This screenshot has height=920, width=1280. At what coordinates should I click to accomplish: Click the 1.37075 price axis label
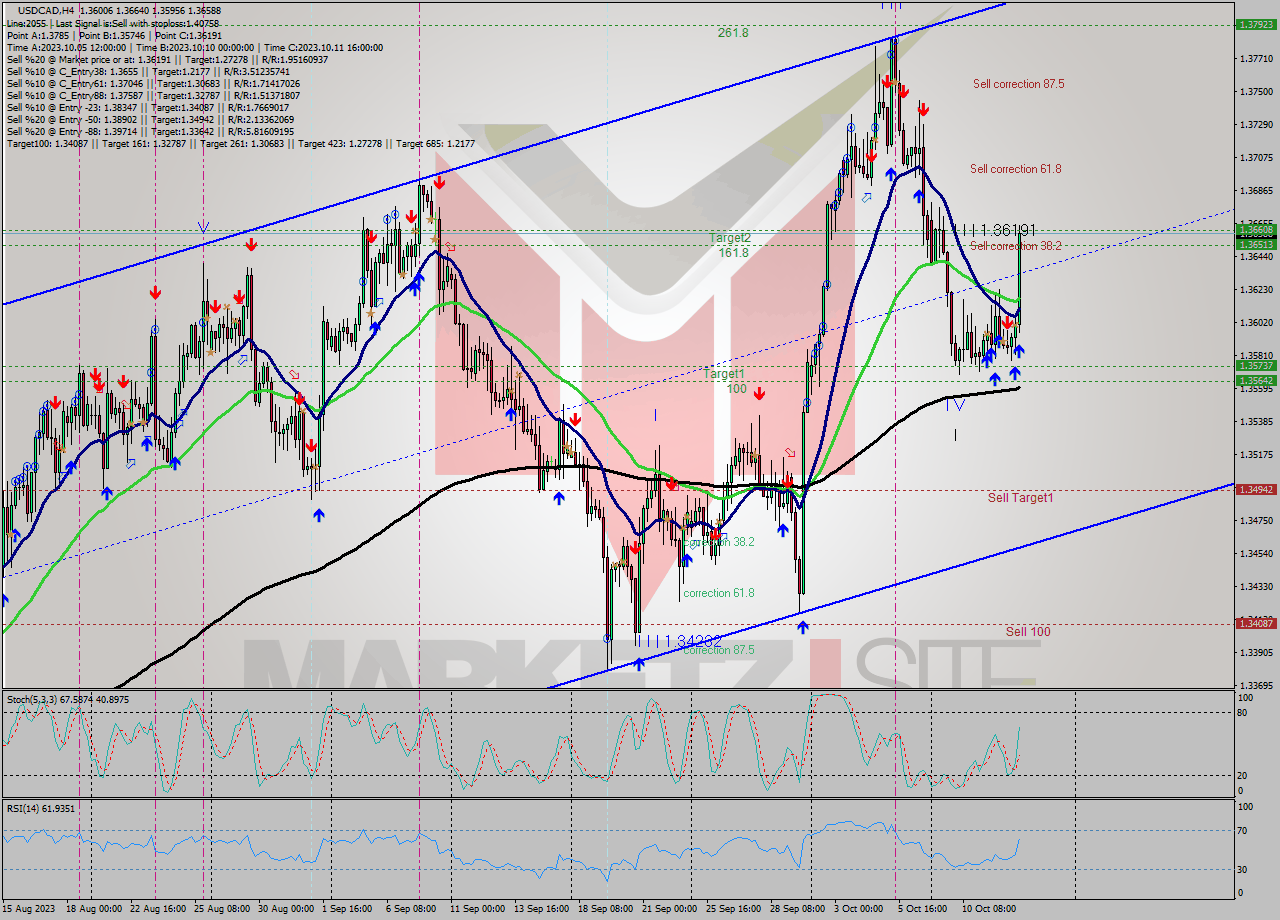(x=1256, y=158)
